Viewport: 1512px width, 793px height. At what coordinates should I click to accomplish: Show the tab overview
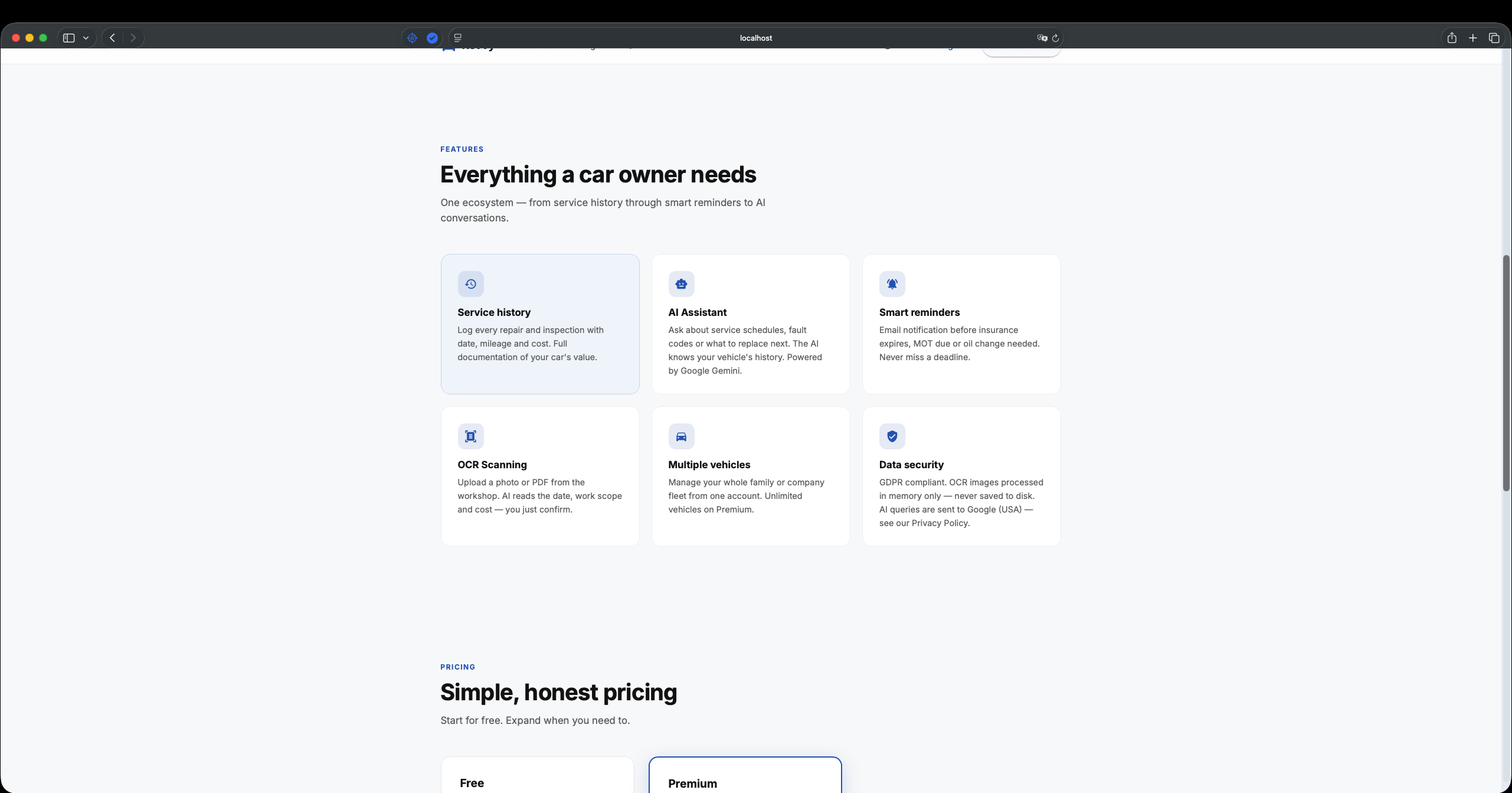(x=1494, y=38)
